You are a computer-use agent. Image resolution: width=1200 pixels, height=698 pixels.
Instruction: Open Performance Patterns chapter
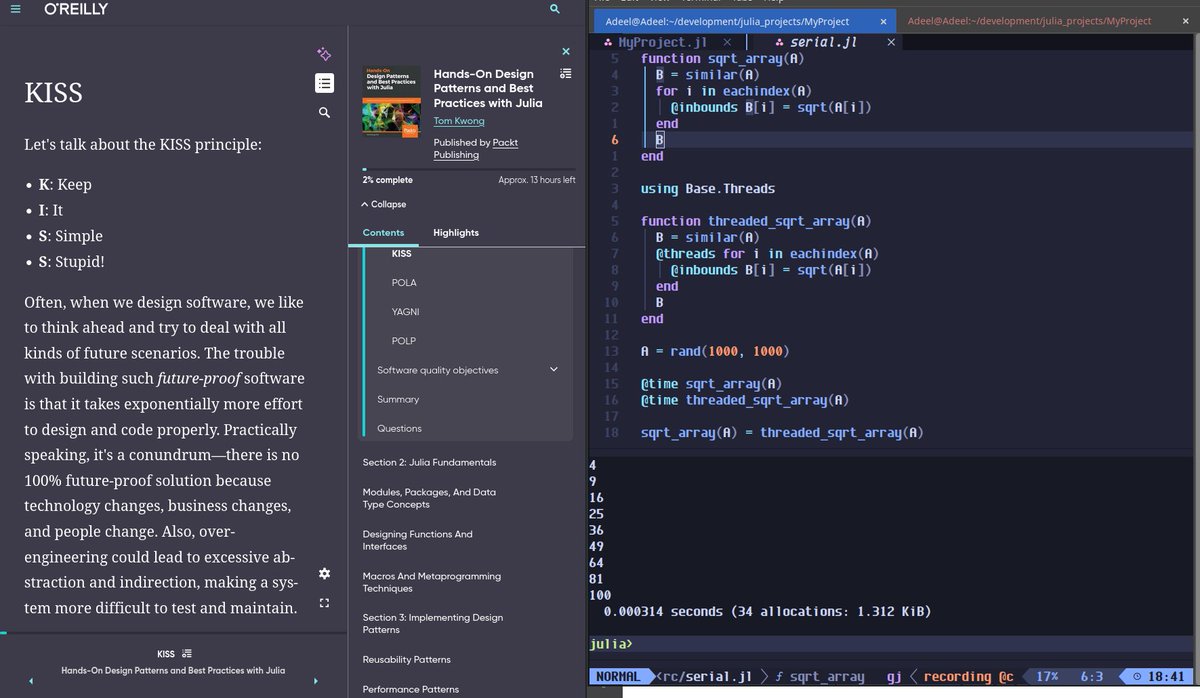[411, 689]
